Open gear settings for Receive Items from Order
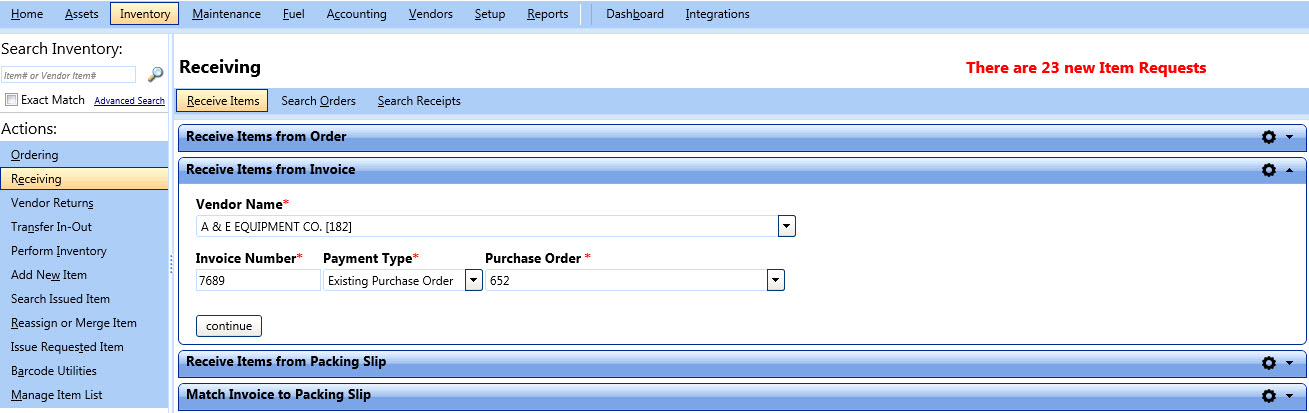Viewport: 1309px width, 413px height. coord(1269,137)
